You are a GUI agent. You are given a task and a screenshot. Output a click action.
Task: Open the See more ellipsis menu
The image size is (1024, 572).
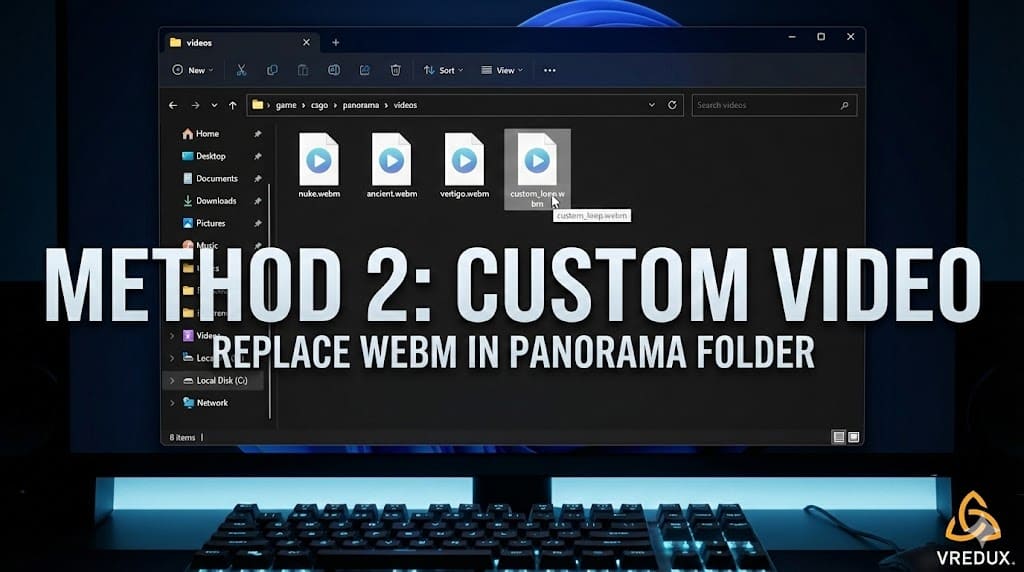click(x=550, y=70)
